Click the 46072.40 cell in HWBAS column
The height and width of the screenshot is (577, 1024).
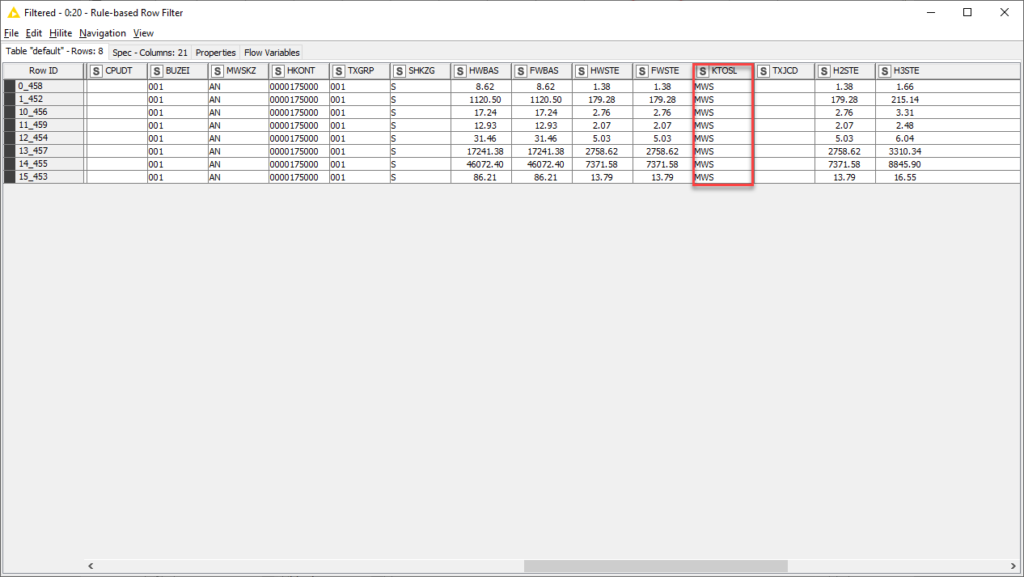click(x=481, y=164)
